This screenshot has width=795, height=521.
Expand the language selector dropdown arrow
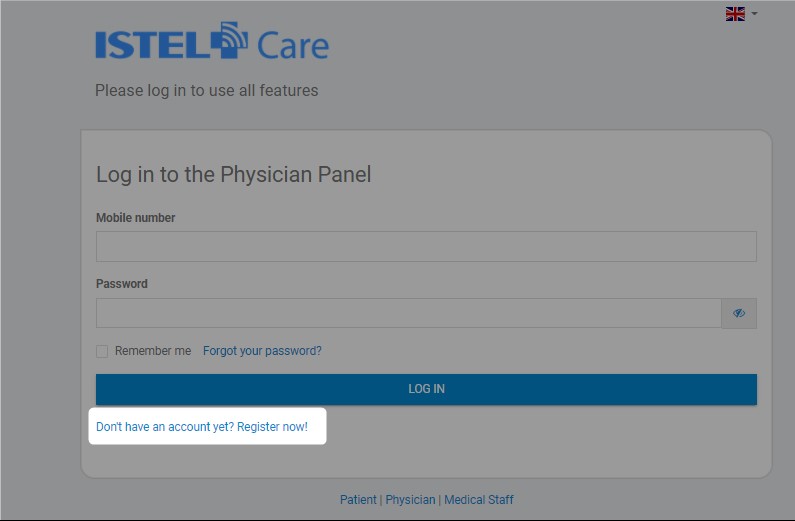click(754, 14)
